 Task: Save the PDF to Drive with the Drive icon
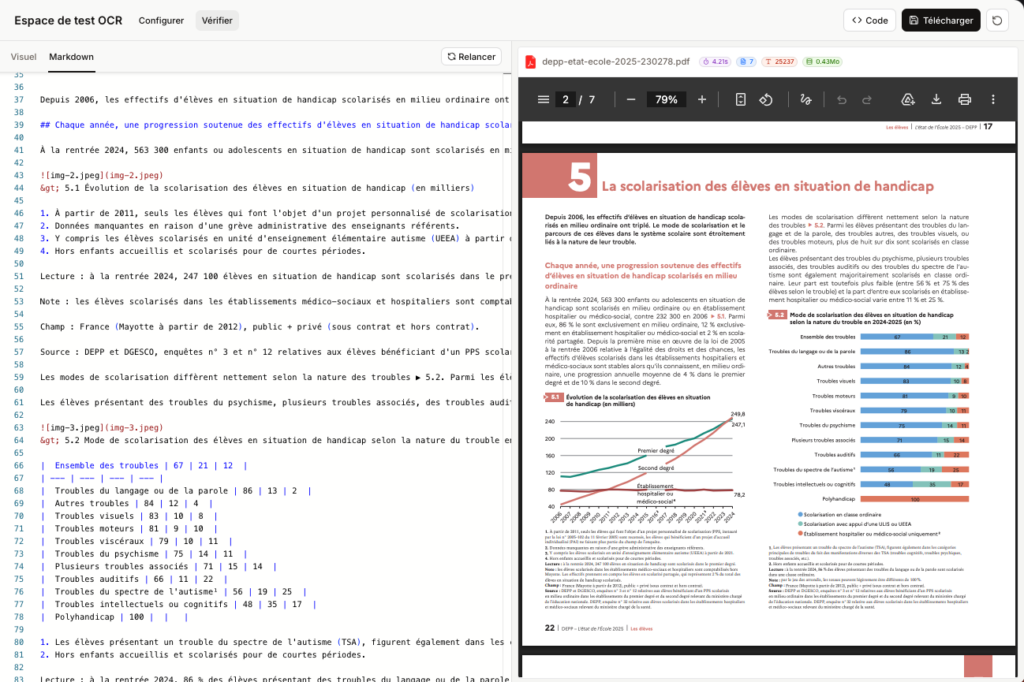point(906,99)
